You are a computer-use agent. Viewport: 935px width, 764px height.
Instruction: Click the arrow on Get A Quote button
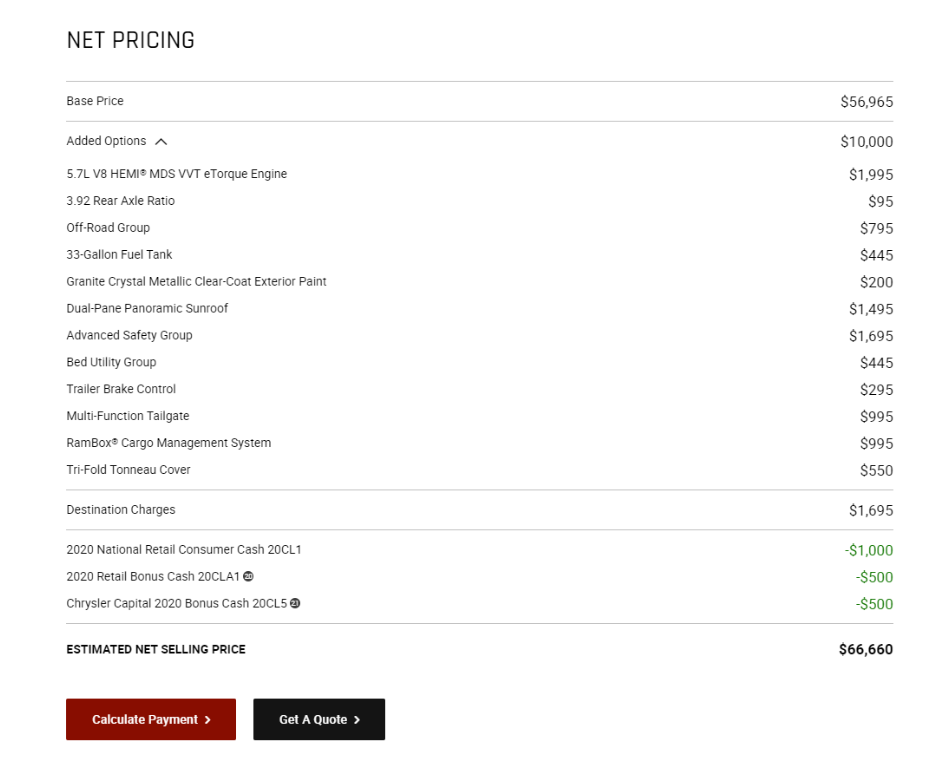pyautogui.click(x=357, y=720)
